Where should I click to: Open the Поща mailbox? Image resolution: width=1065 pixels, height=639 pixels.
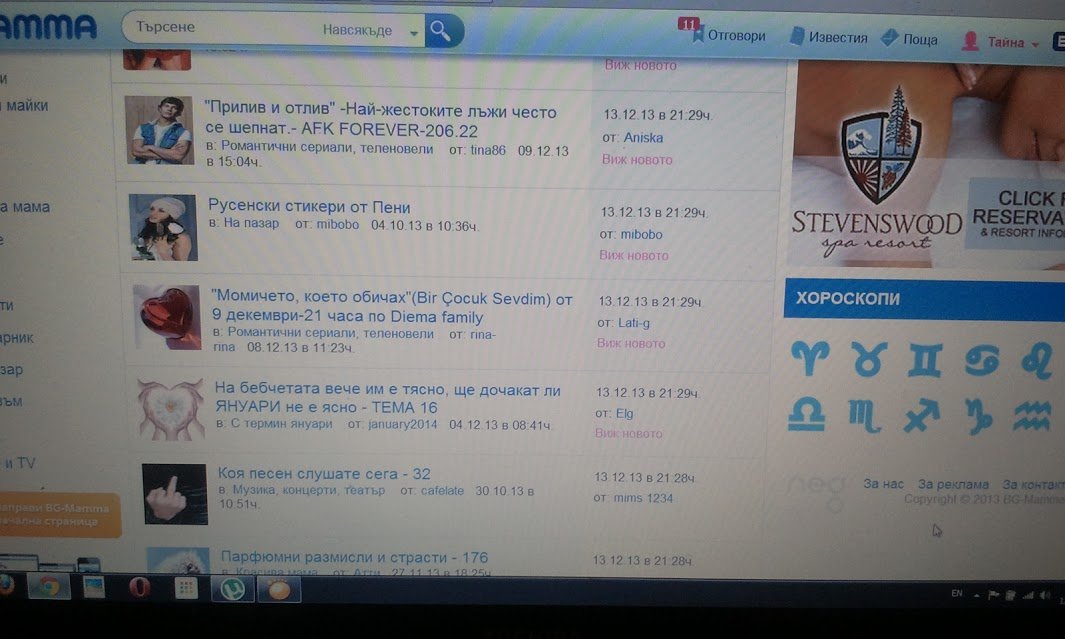(x=920, y=39)
